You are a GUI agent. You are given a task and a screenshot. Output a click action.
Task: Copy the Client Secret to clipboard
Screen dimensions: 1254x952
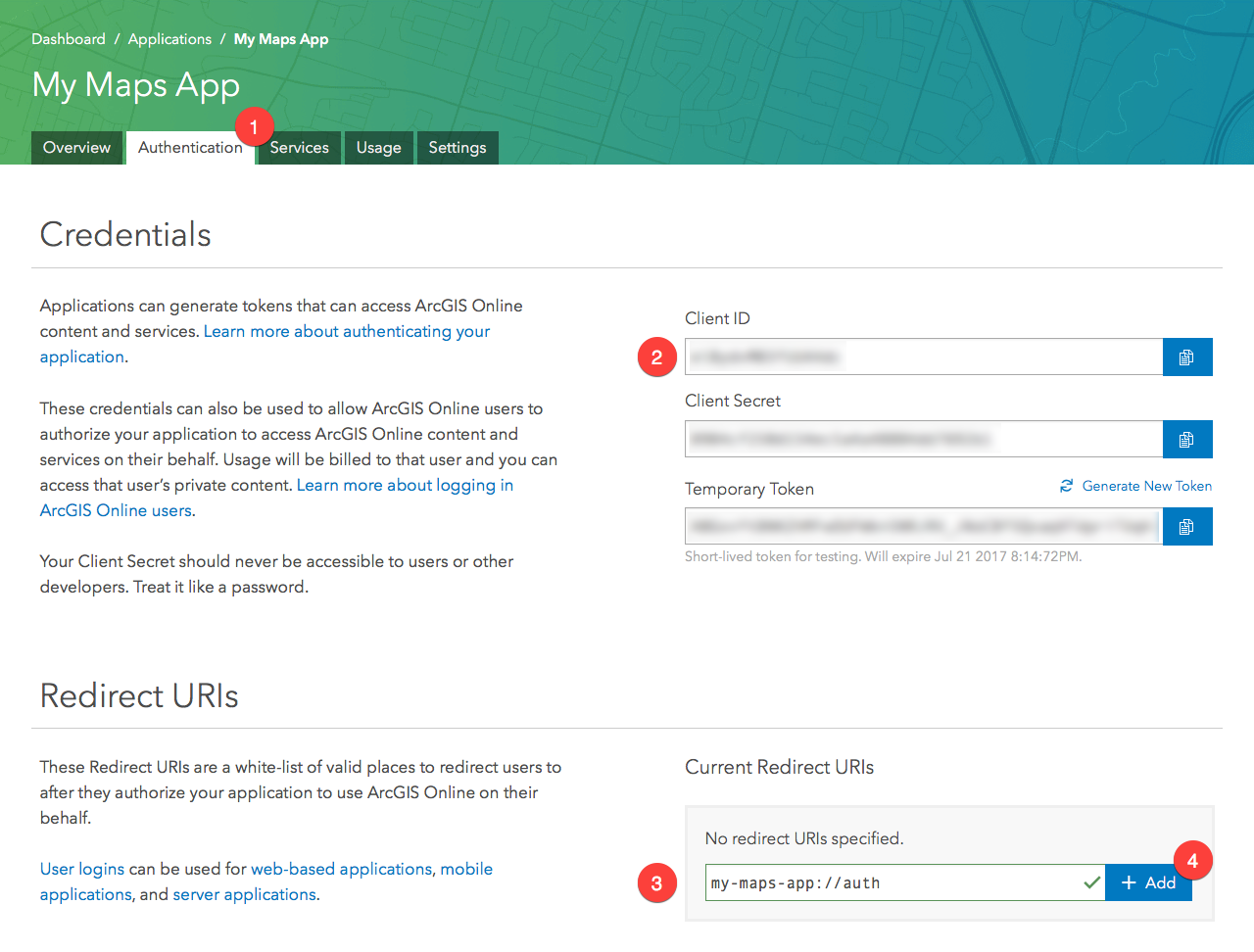[1187, 440]
